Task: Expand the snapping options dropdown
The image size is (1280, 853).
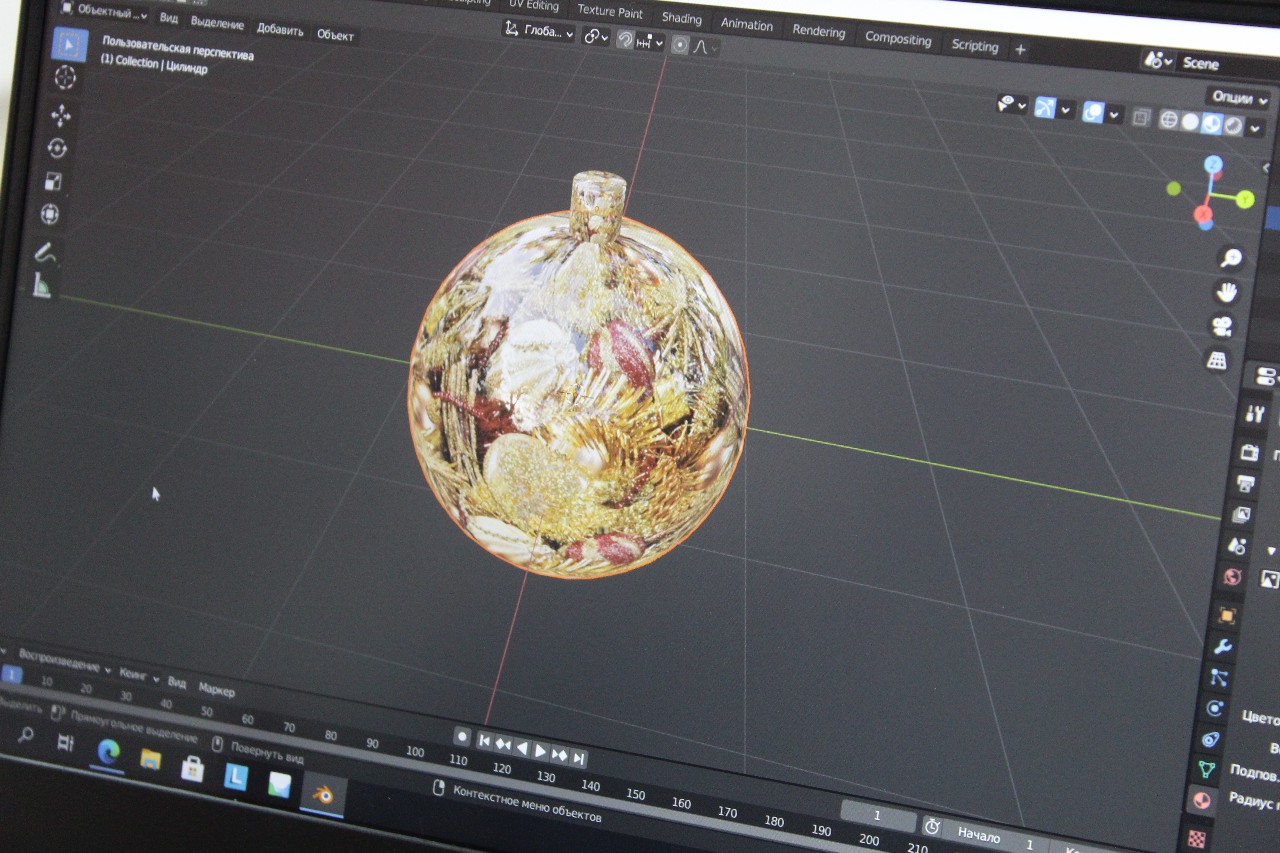Action: [650, 42]
